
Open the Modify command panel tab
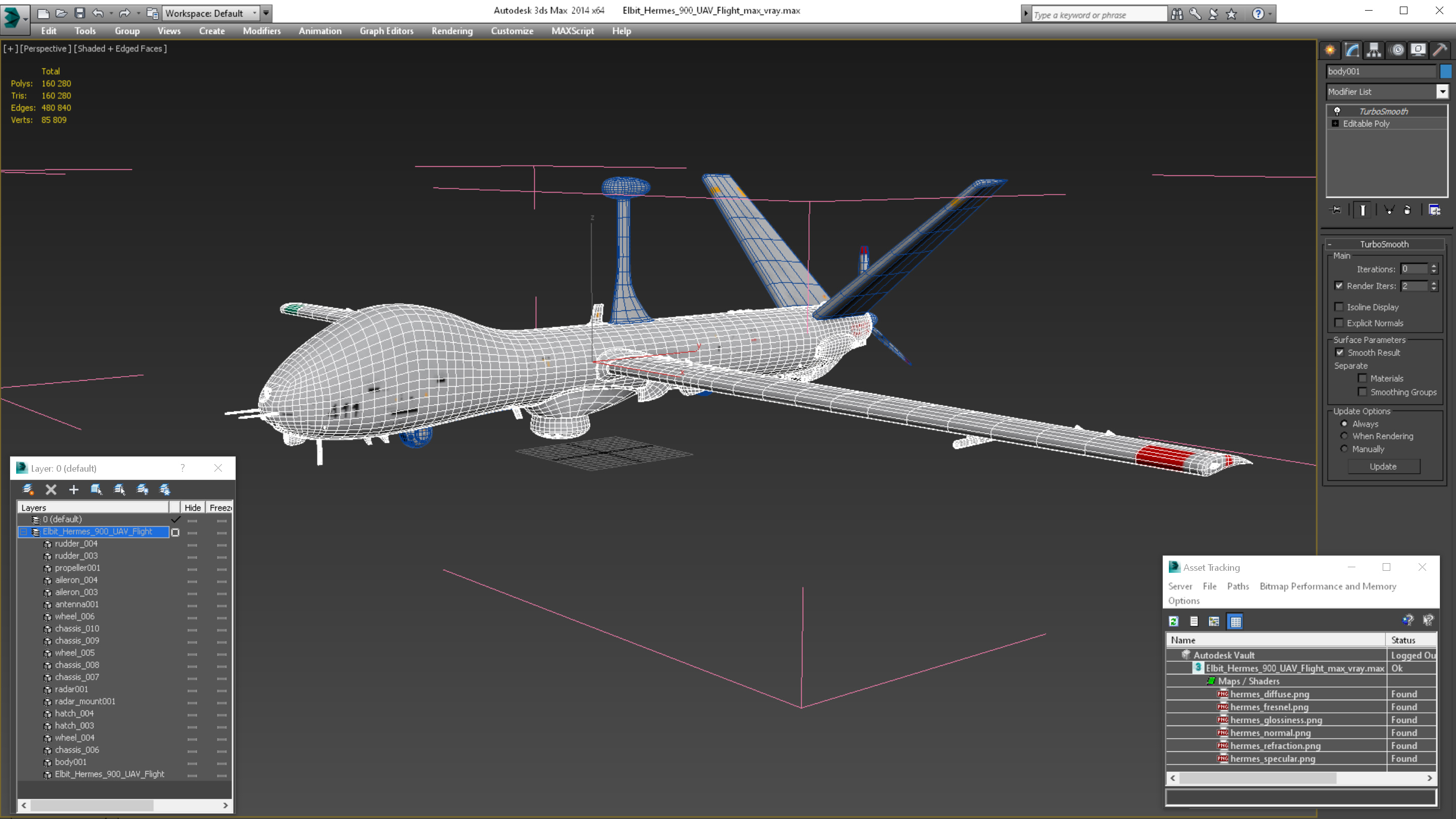coord(1352,50)
